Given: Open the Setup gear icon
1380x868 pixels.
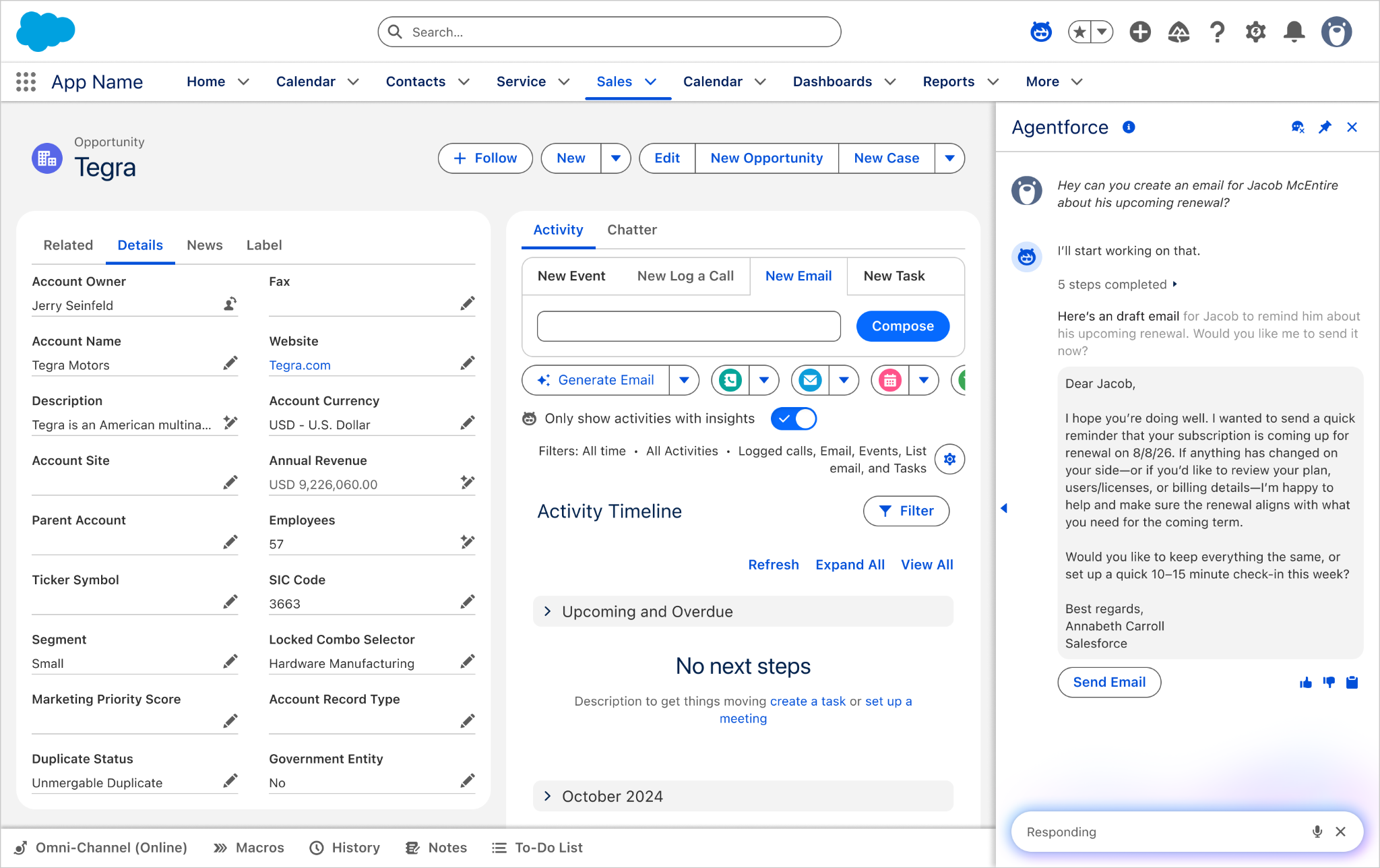Looking at the screenshot, I should 1255,32.
